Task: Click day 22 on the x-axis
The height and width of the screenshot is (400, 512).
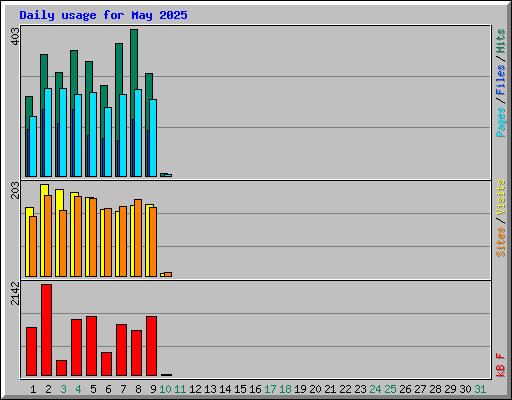Action: point(345,389)
